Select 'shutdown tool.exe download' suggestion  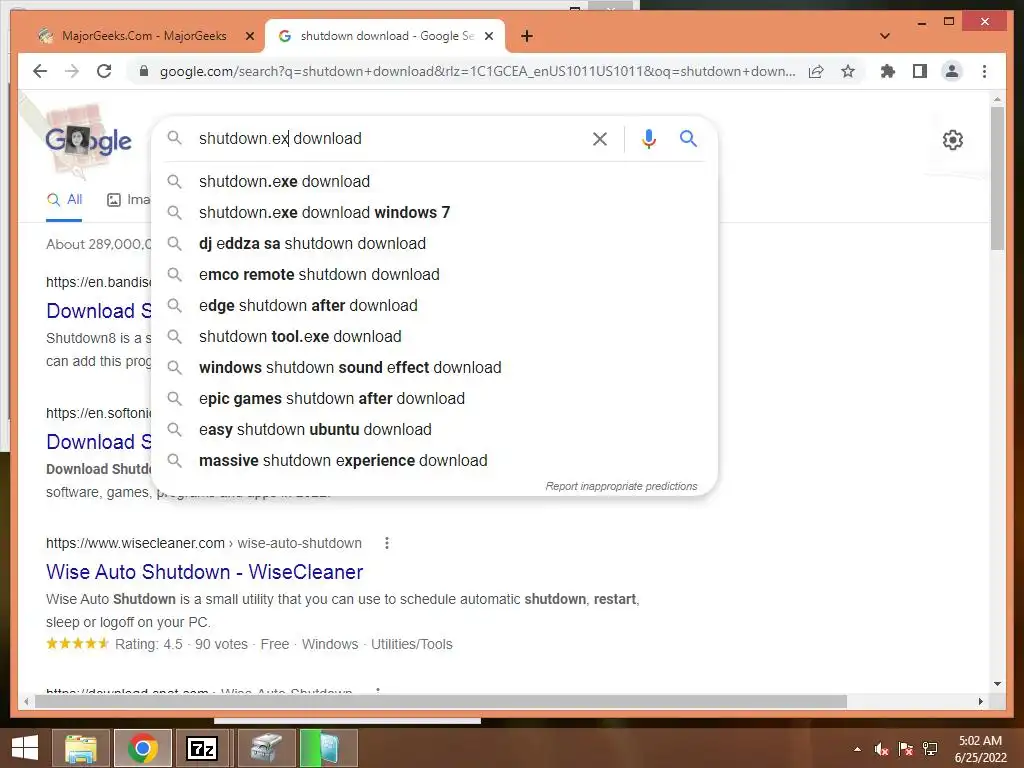coord(434,336)
